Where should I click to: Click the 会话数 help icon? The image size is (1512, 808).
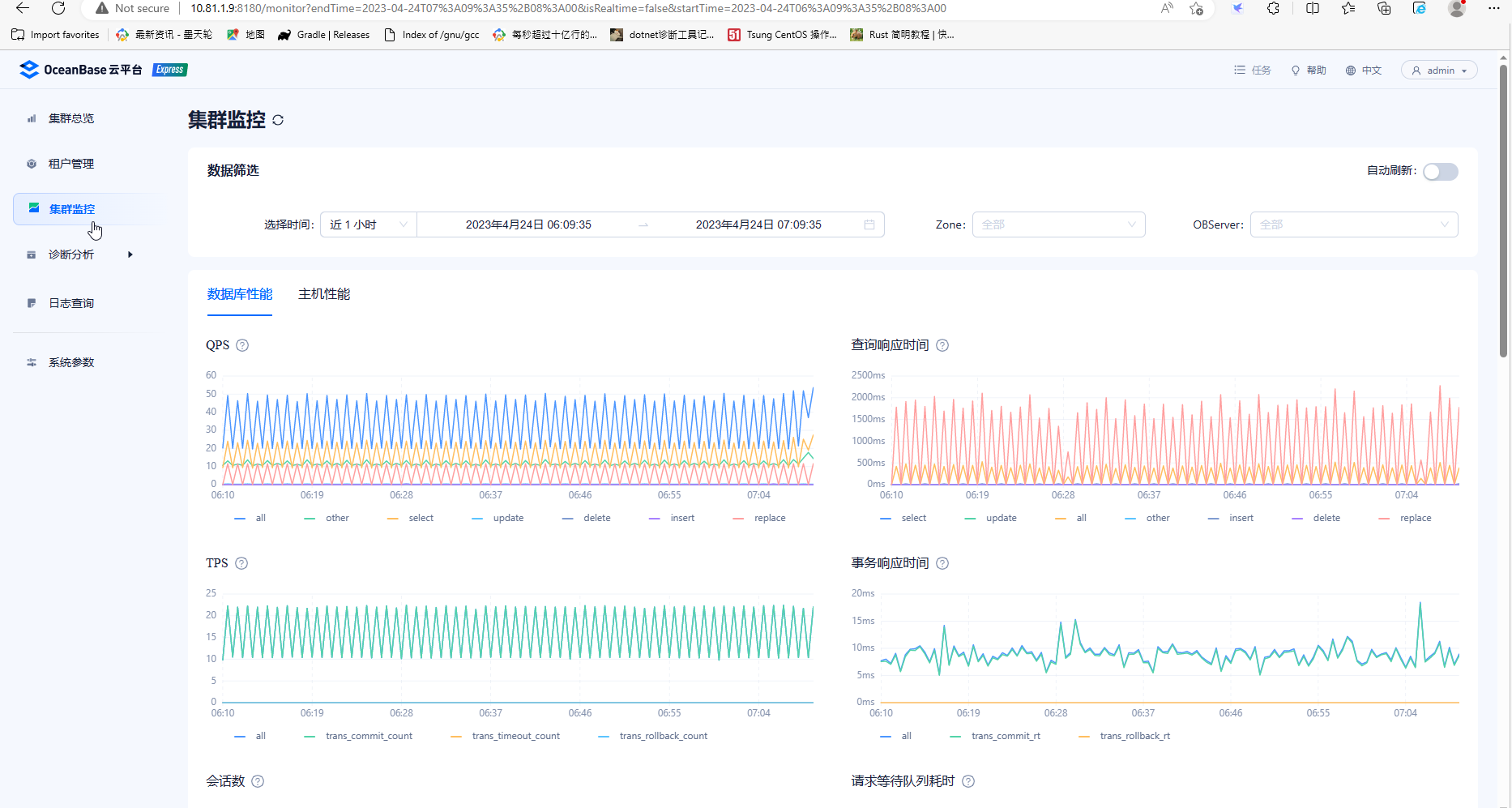coord(258,781)
